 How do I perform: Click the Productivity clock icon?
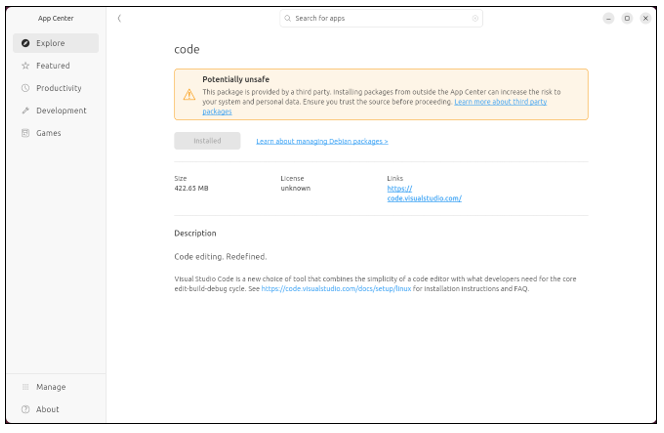point(25,88)
